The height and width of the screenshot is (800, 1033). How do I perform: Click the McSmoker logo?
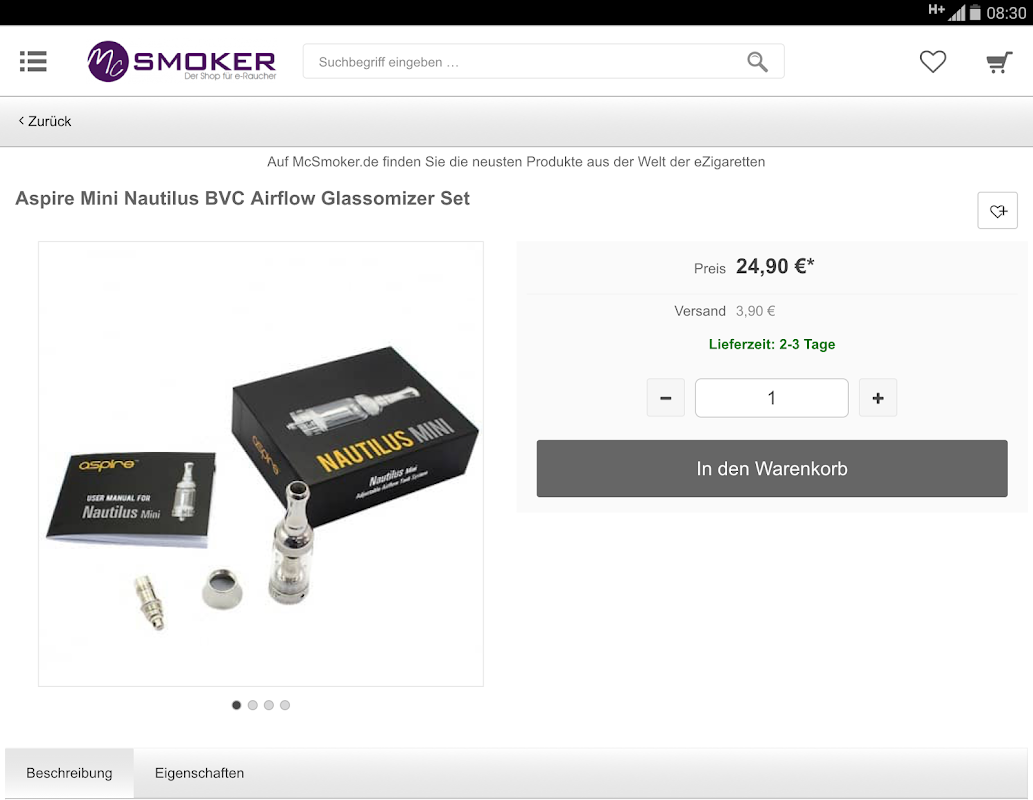pos(182,61)
